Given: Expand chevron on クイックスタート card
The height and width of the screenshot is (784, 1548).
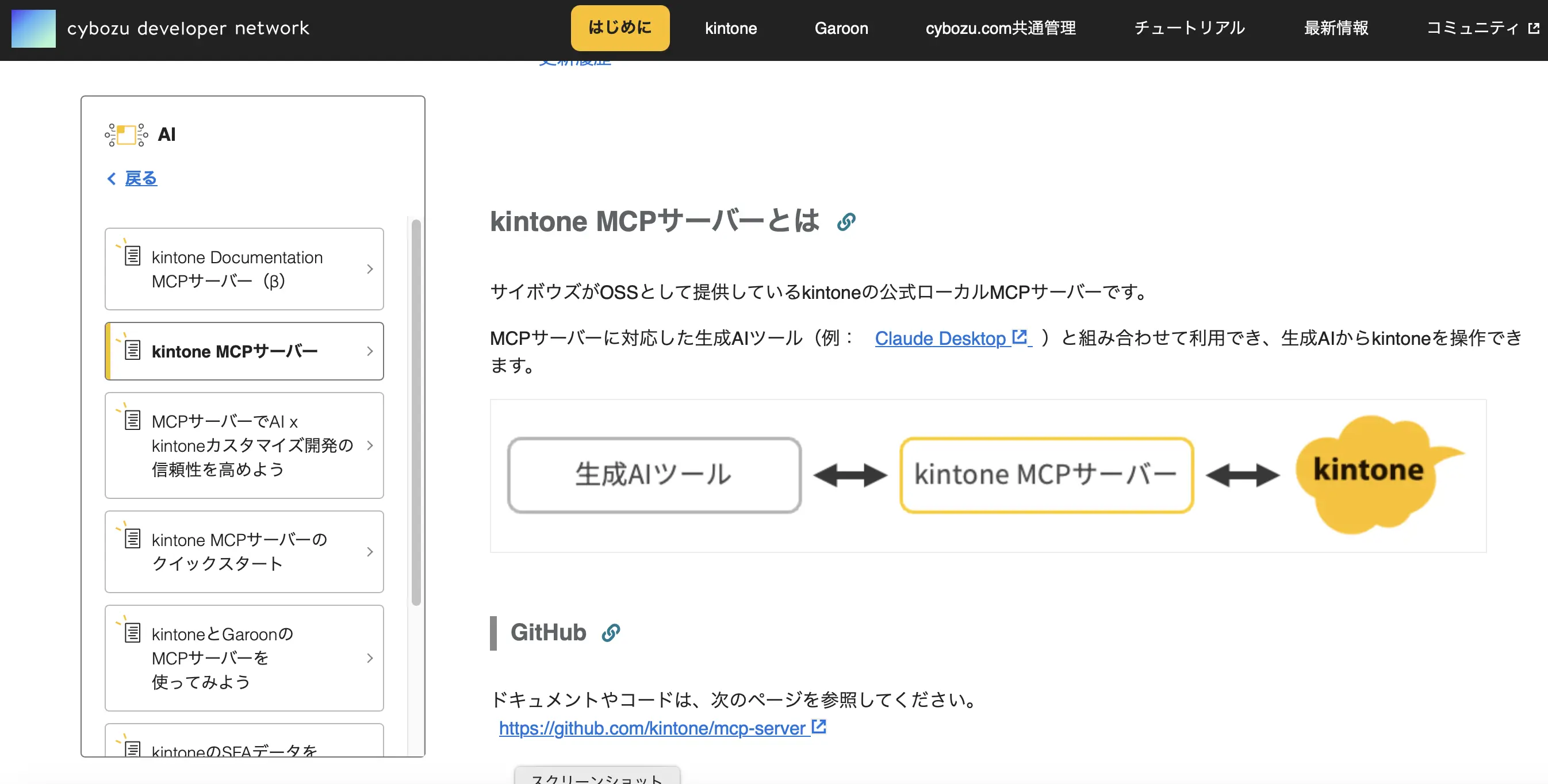Looking at the screenshot, I should pyautogui.click(x=370, y=552).
